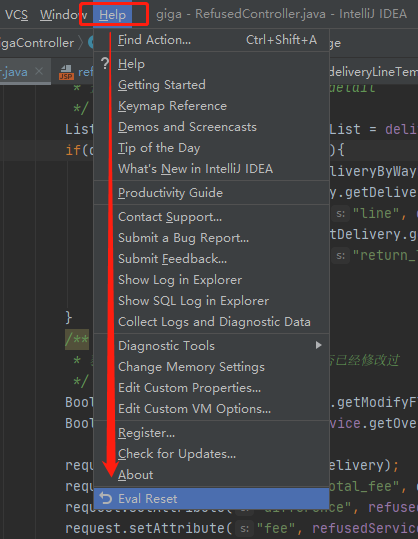Open Getting Started
Screen dimensions: 418x539
click(212, 85)
